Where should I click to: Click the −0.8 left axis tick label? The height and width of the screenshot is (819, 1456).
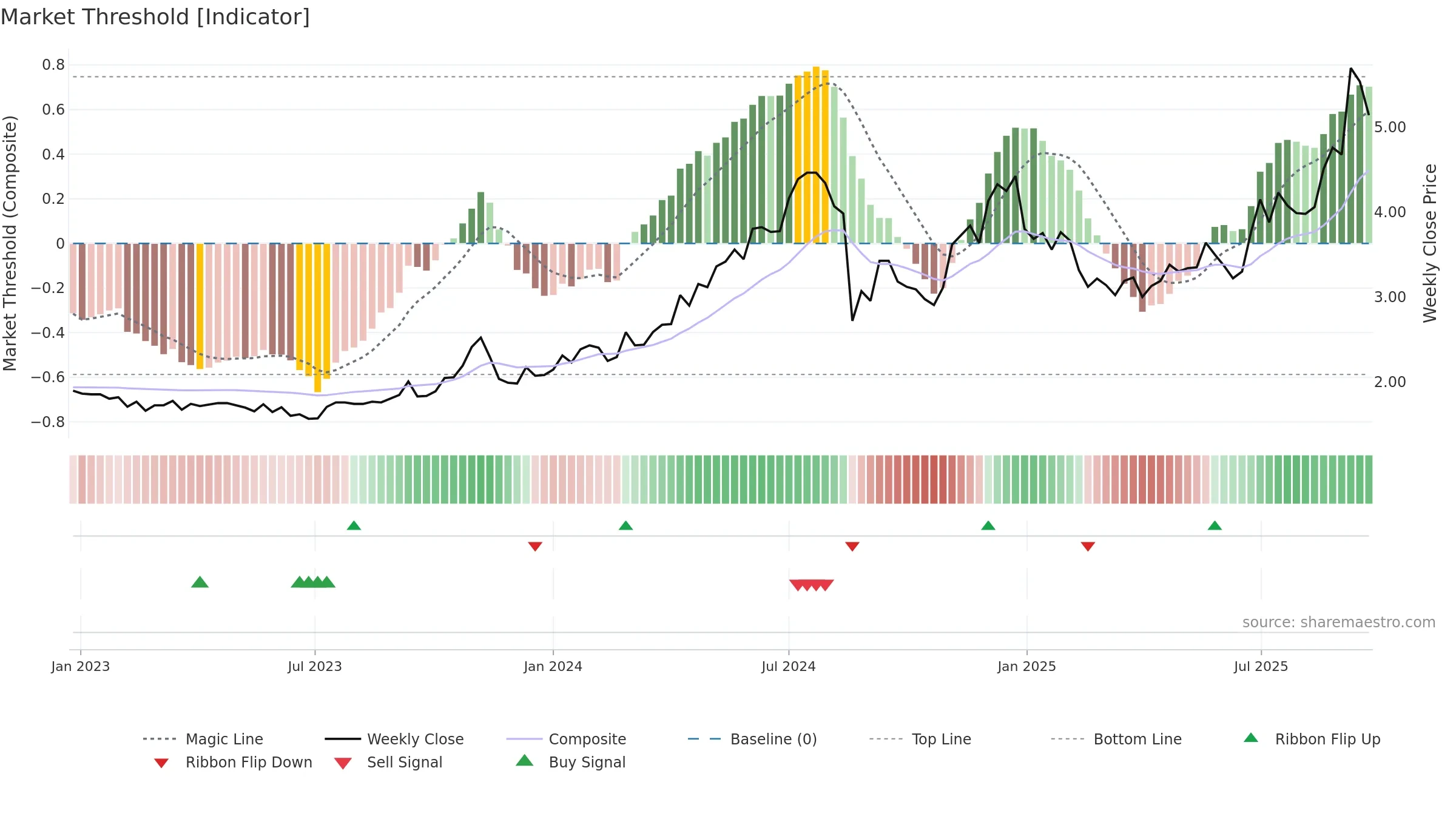(48, 422)
